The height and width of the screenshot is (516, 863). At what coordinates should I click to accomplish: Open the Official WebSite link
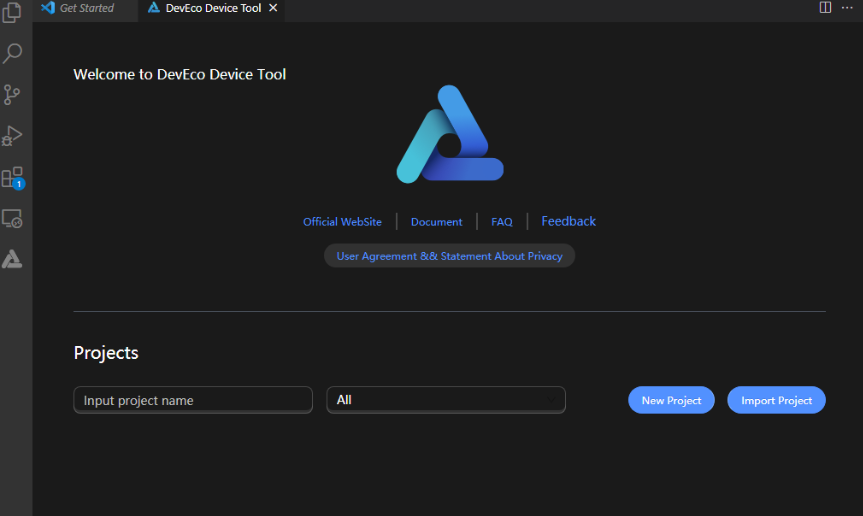click(342, 222)
